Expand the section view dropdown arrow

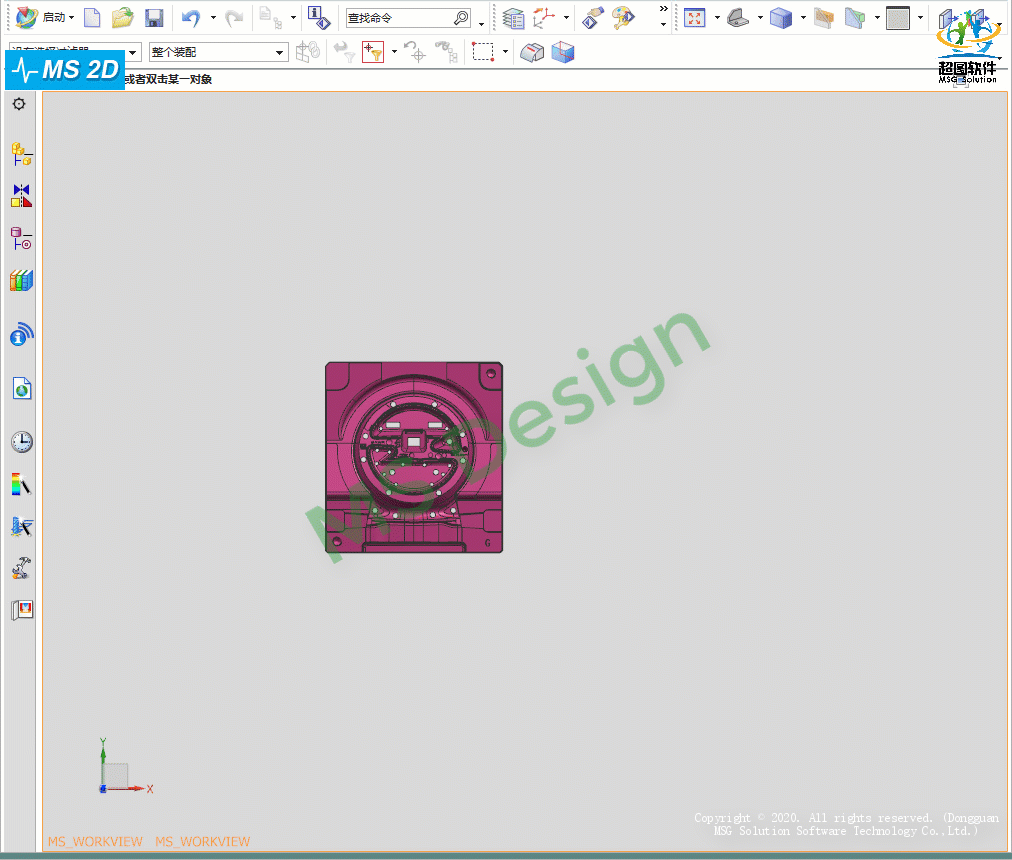[877, 17]
